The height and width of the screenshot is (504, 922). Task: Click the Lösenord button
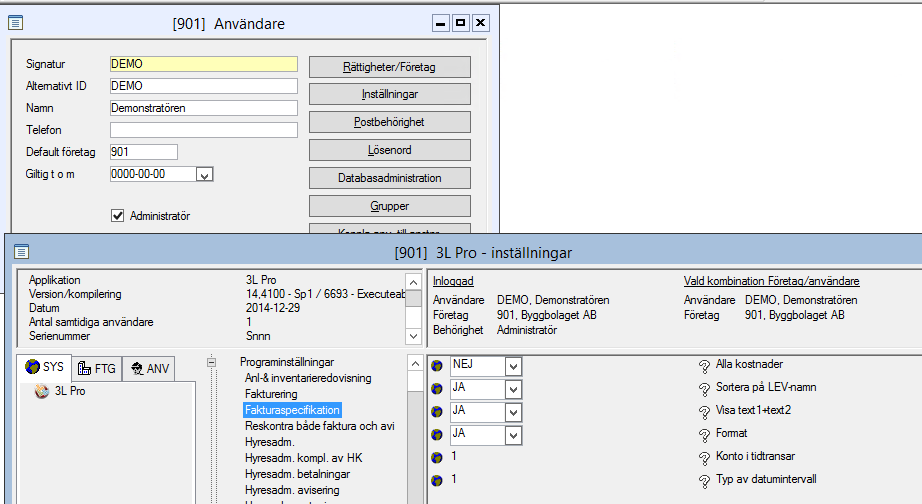[390, 150]
